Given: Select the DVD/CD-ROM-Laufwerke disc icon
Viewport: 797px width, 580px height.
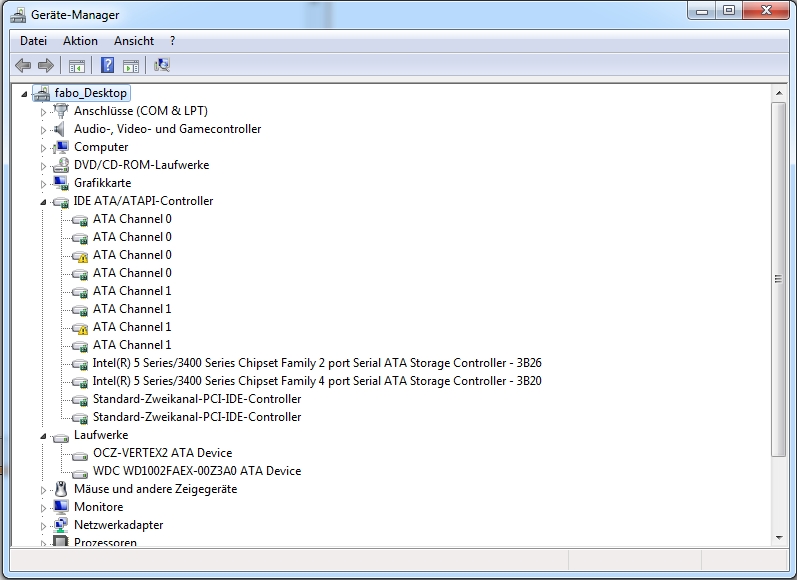Looking at the screenshot, I should [61, 165].
